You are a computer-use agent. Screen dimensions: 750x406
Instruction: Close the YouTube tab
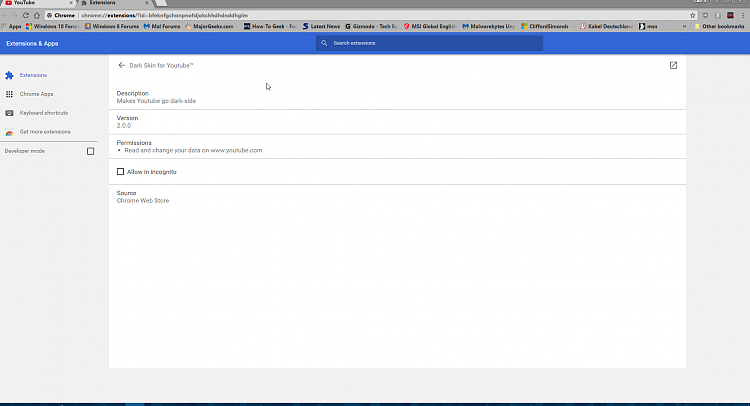(70, 3)
